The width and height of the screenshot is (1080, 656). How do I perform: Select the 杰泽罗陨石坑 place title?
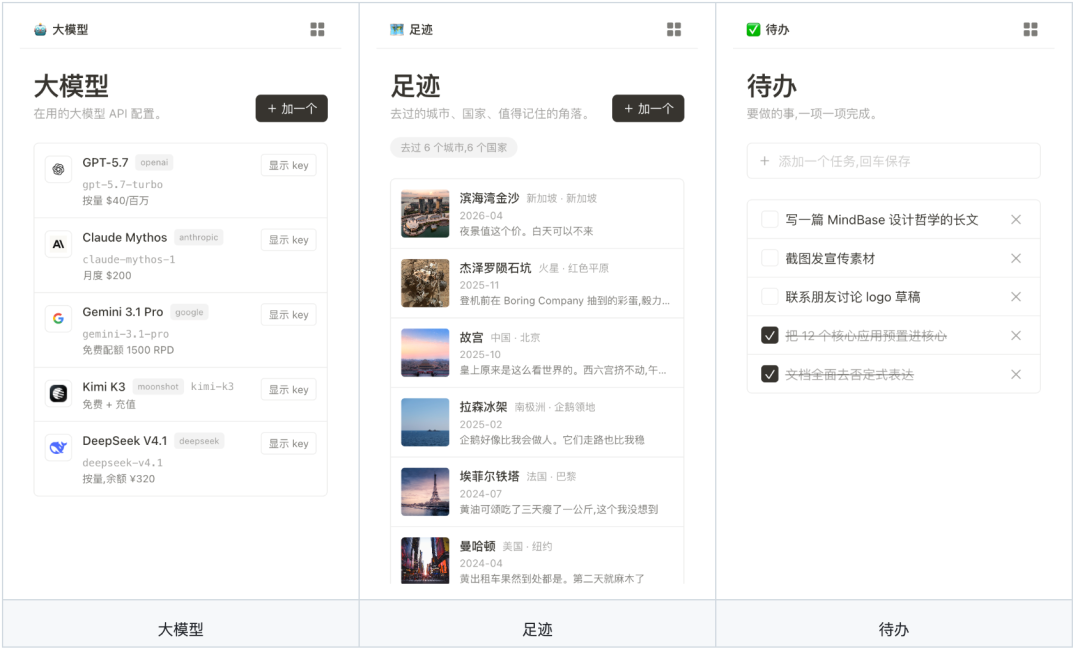pos(496,268)
